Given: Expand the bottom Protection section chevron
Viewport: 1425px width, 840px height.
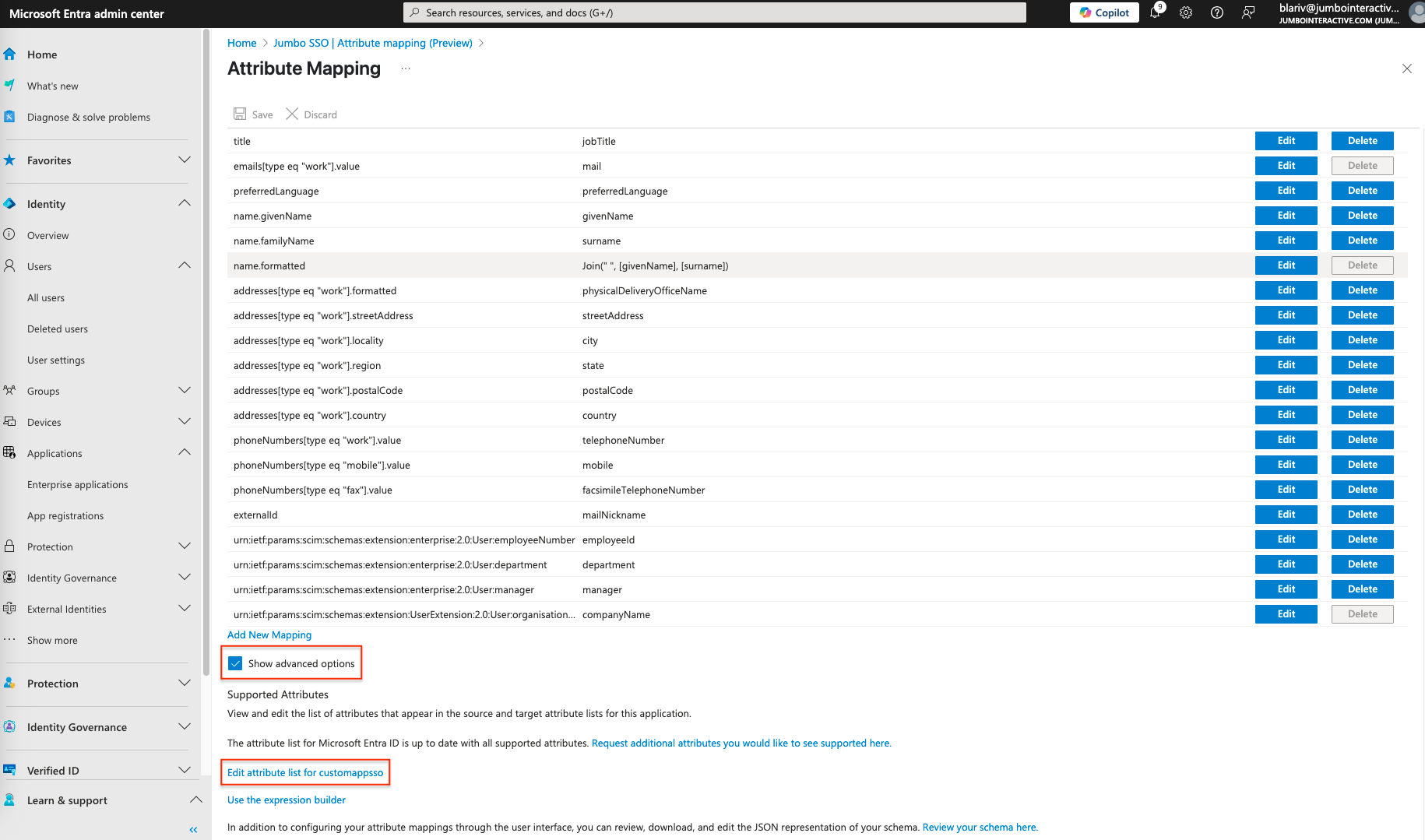Looking at the screenshot, I should click(x=185, y=683).
